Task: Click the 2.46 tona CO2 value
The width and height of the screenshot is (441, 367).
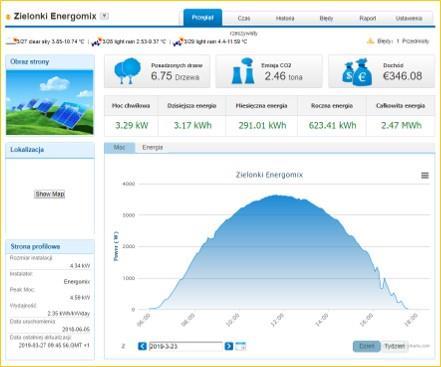Action: pyautogui.click(x=284, y=77)
